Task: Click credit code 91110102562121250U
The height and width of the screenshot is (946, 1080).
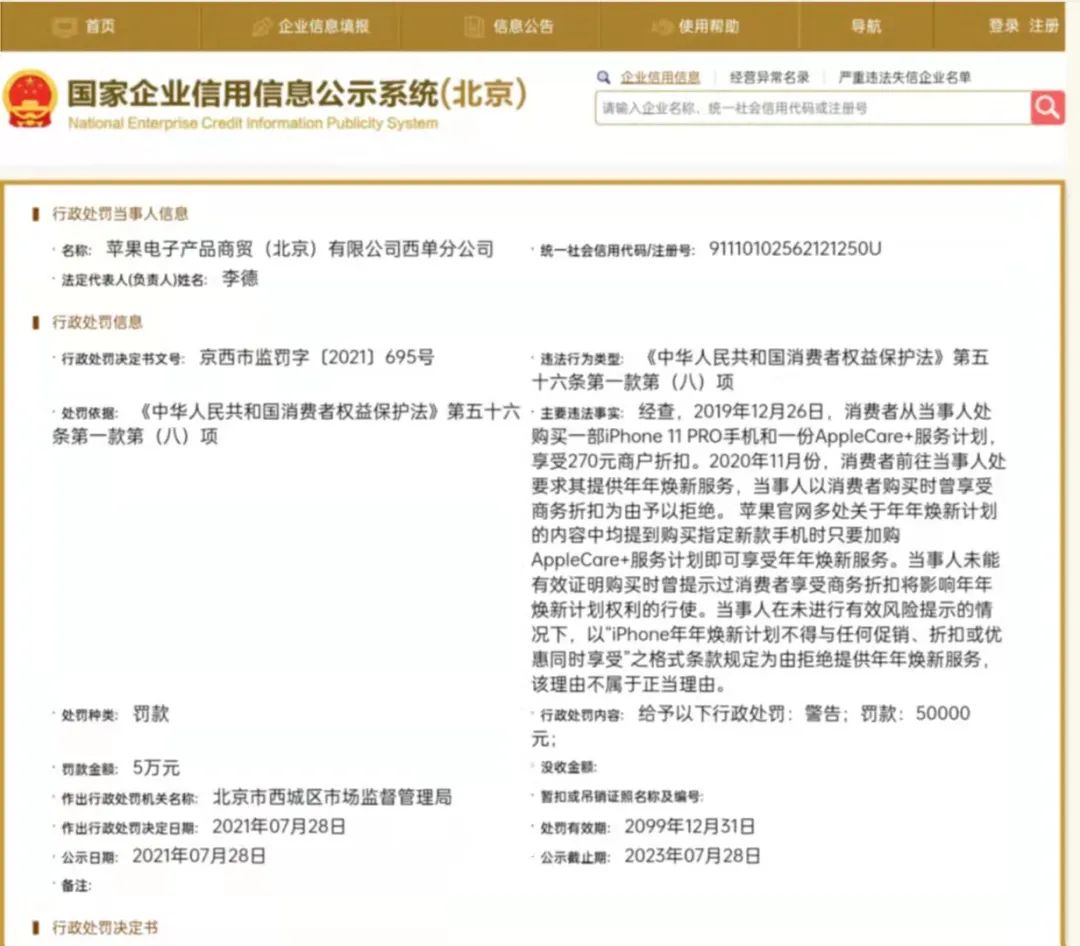Action: pyautogui.click(x=795, y=249)
